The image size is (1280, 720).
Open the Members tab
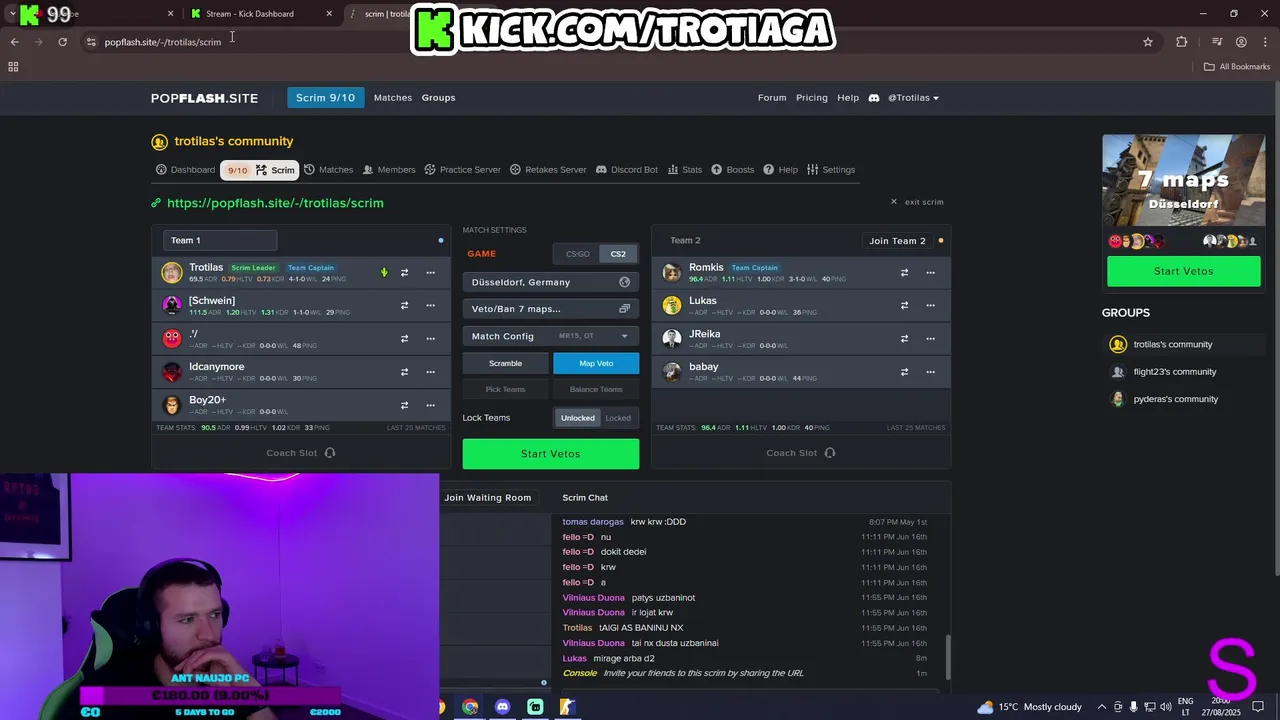(x=389, y=170)
